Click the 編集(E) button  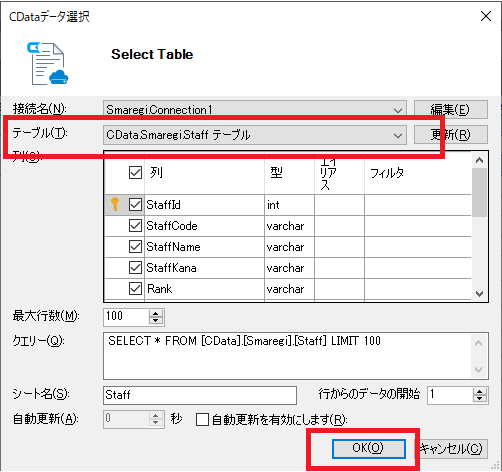[451, 109]
